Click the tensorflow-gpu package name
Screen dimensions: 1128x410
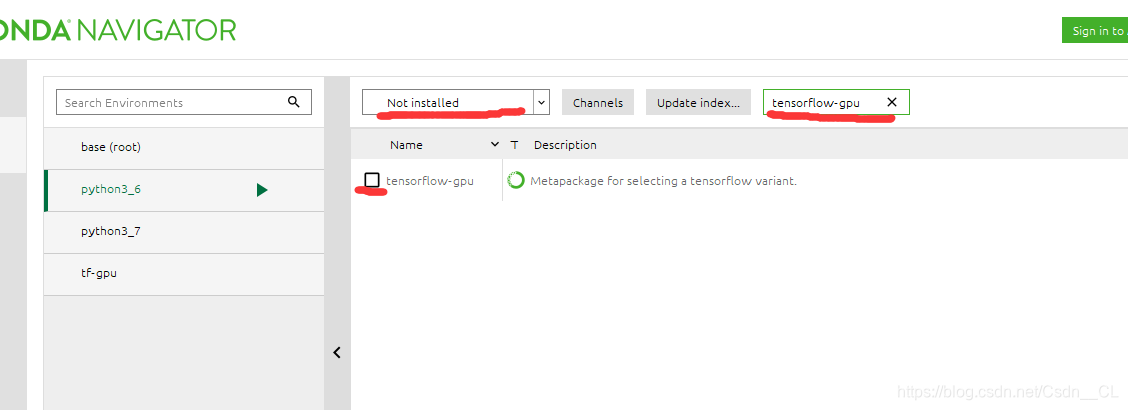click(430, 181)
